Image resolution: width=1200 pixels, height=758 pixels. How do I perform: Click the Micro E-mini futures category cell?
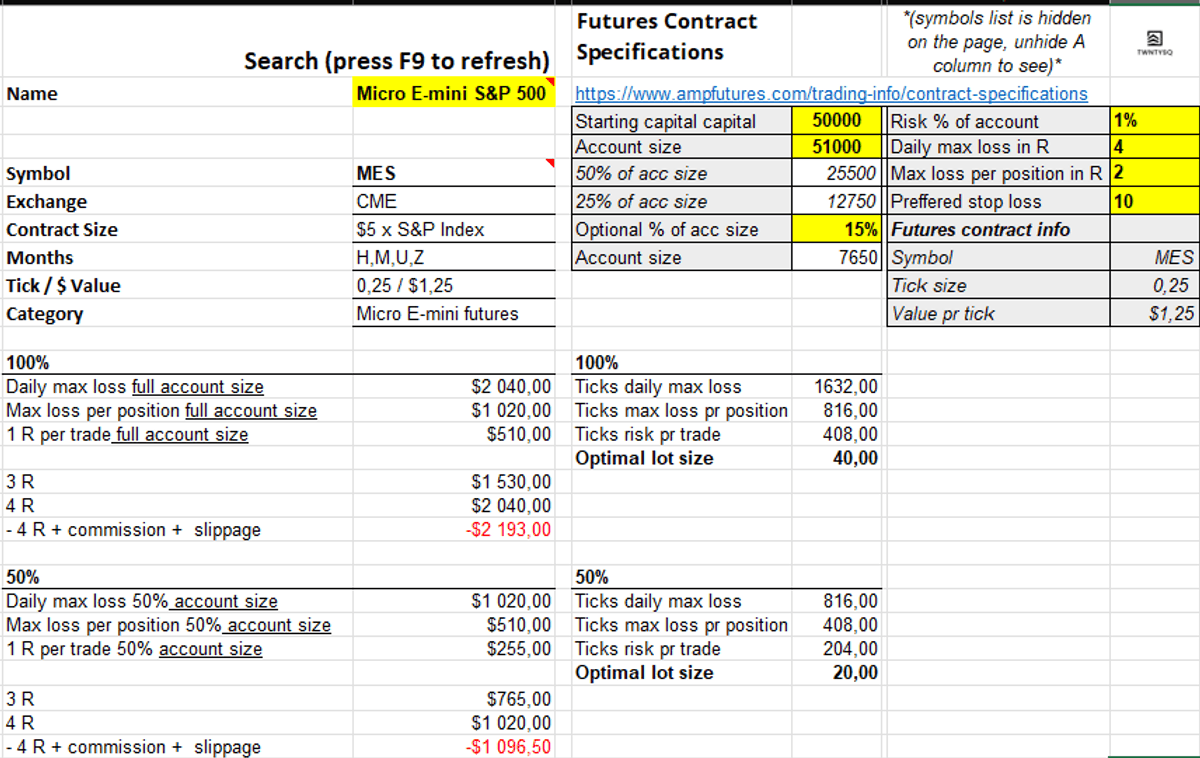pos(452,314)
